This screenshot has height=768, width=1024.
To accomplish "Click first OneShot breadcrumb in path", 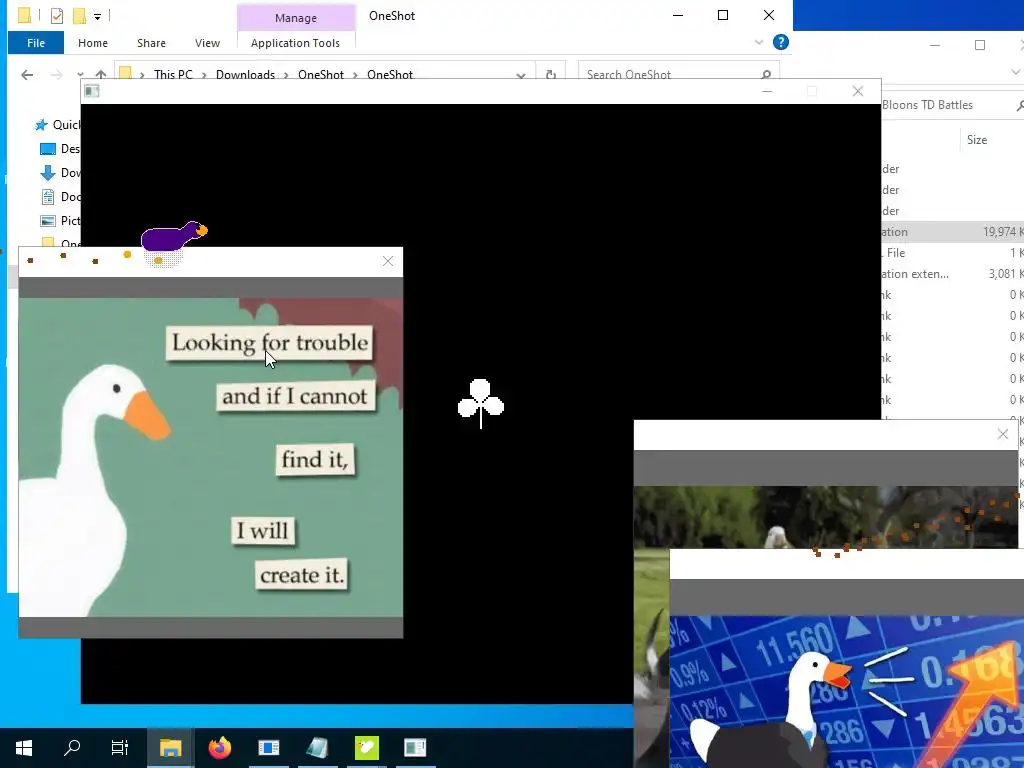I will (x=321, y=74).
